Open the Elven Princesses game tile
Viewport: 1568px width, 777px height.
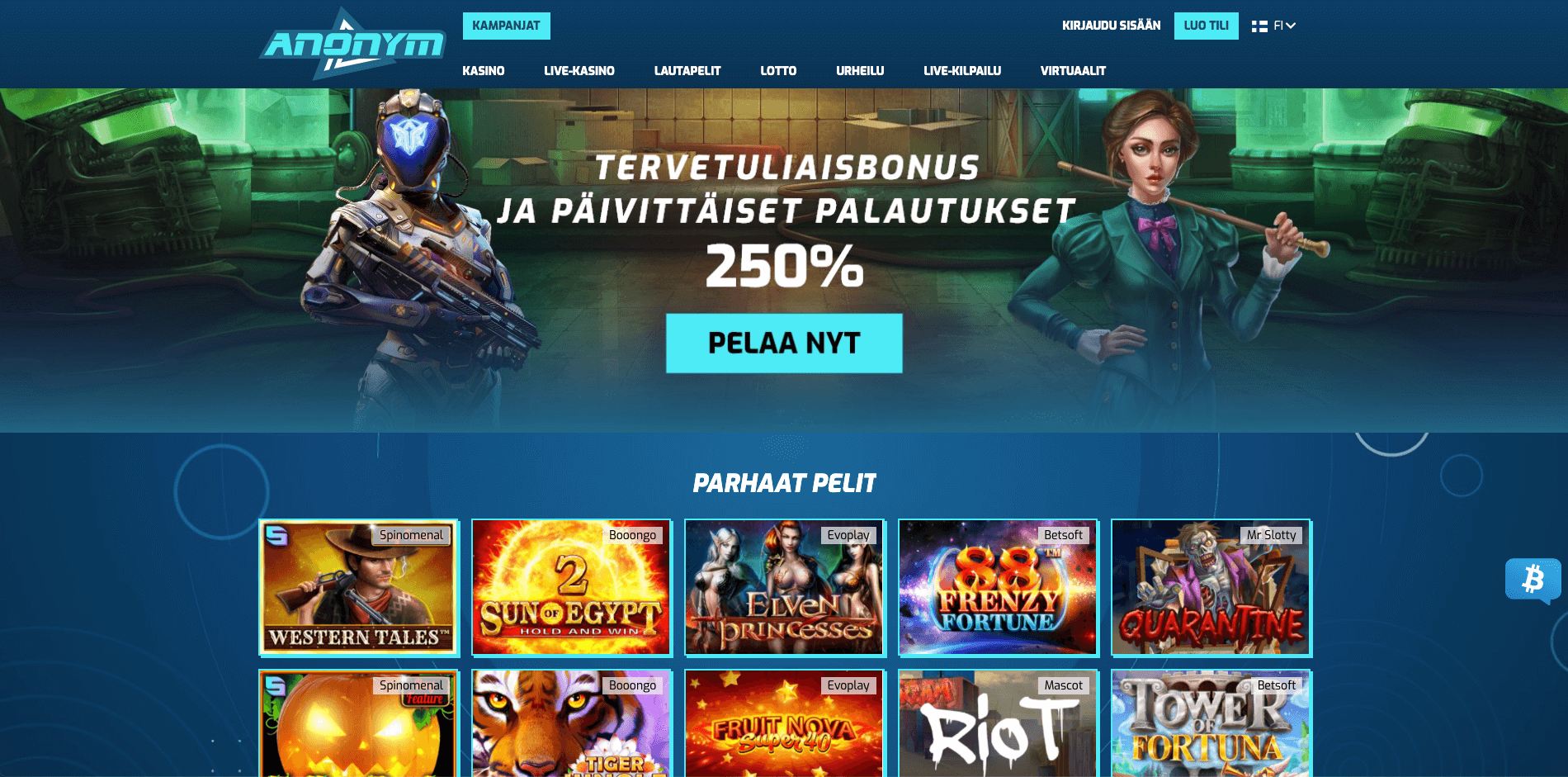[784, 588]
